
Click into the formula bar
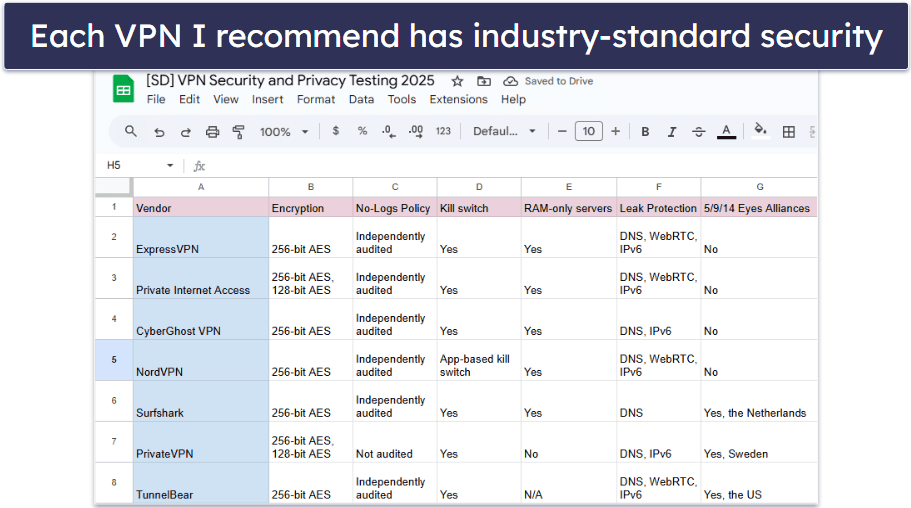pos(511,166)
